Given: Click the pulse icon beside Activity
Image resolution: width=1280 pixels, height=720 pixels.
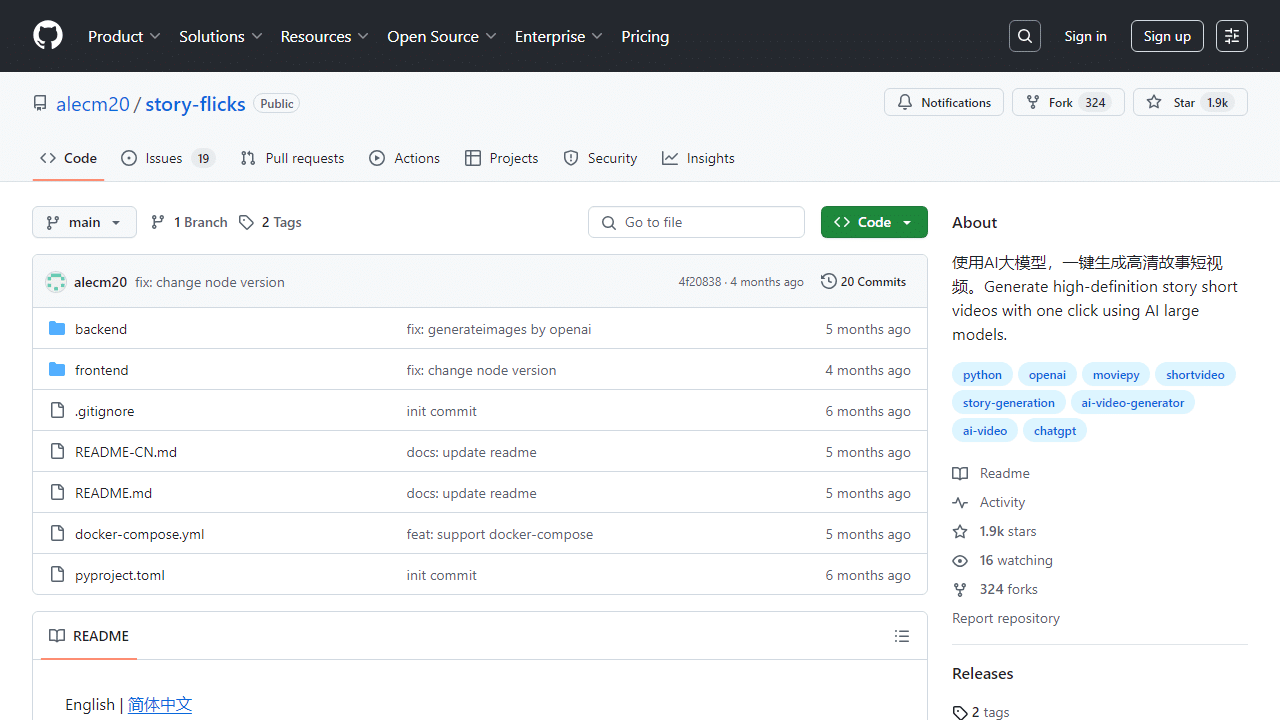Looking at the screenshot, I should click(960, 502).
